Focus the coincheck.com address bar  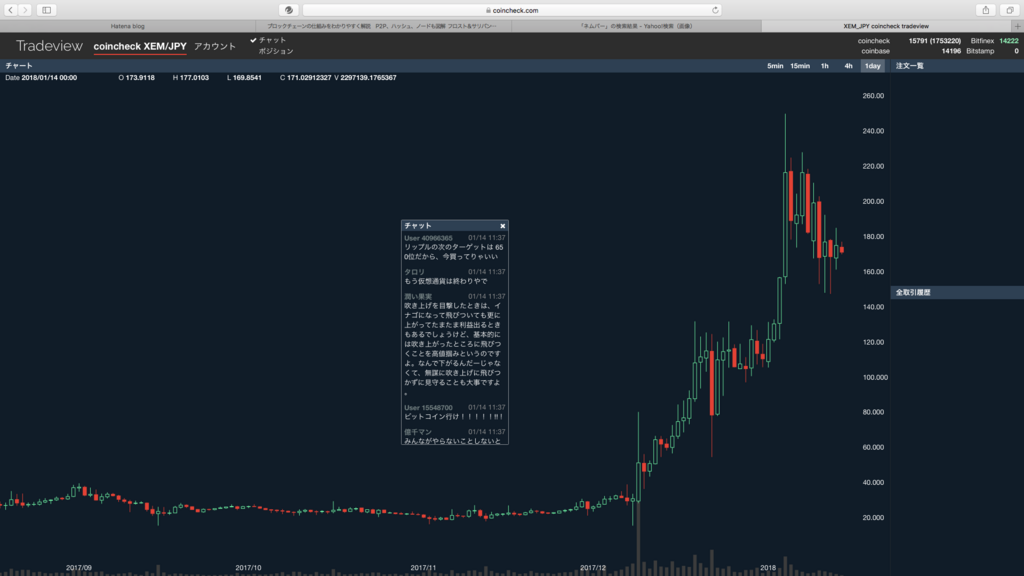[x=512, y=10]
